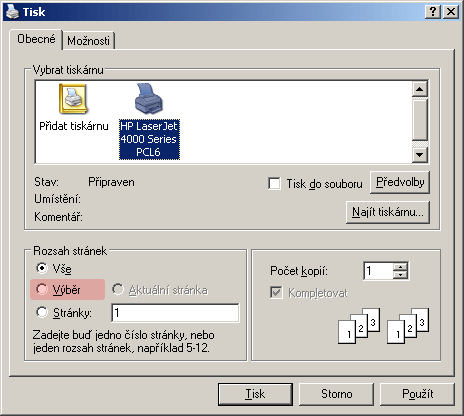Select the Přidat tiskárnu icon
The image size is (464, 416).
point(73,99)
